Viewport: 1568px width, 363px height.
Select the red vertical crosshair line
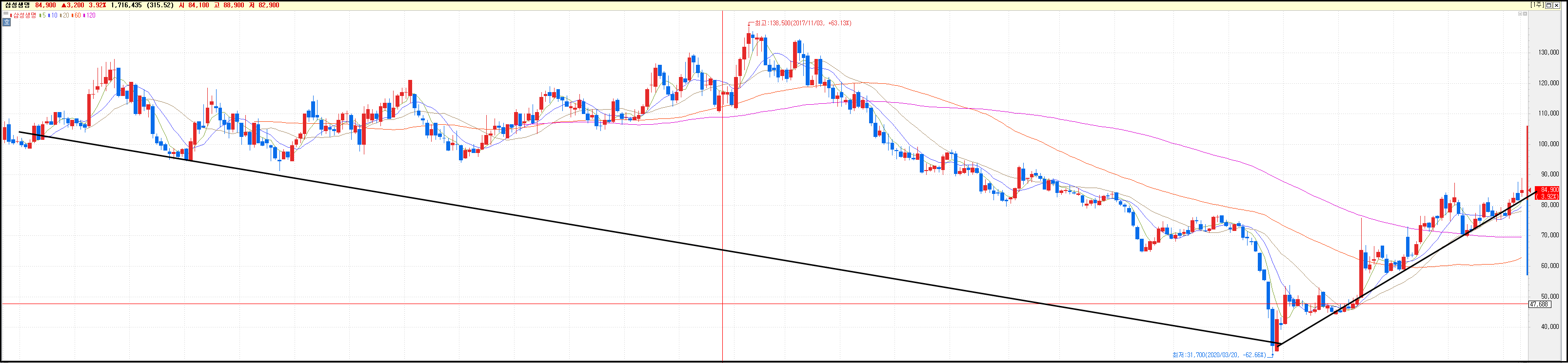[722, 186]
